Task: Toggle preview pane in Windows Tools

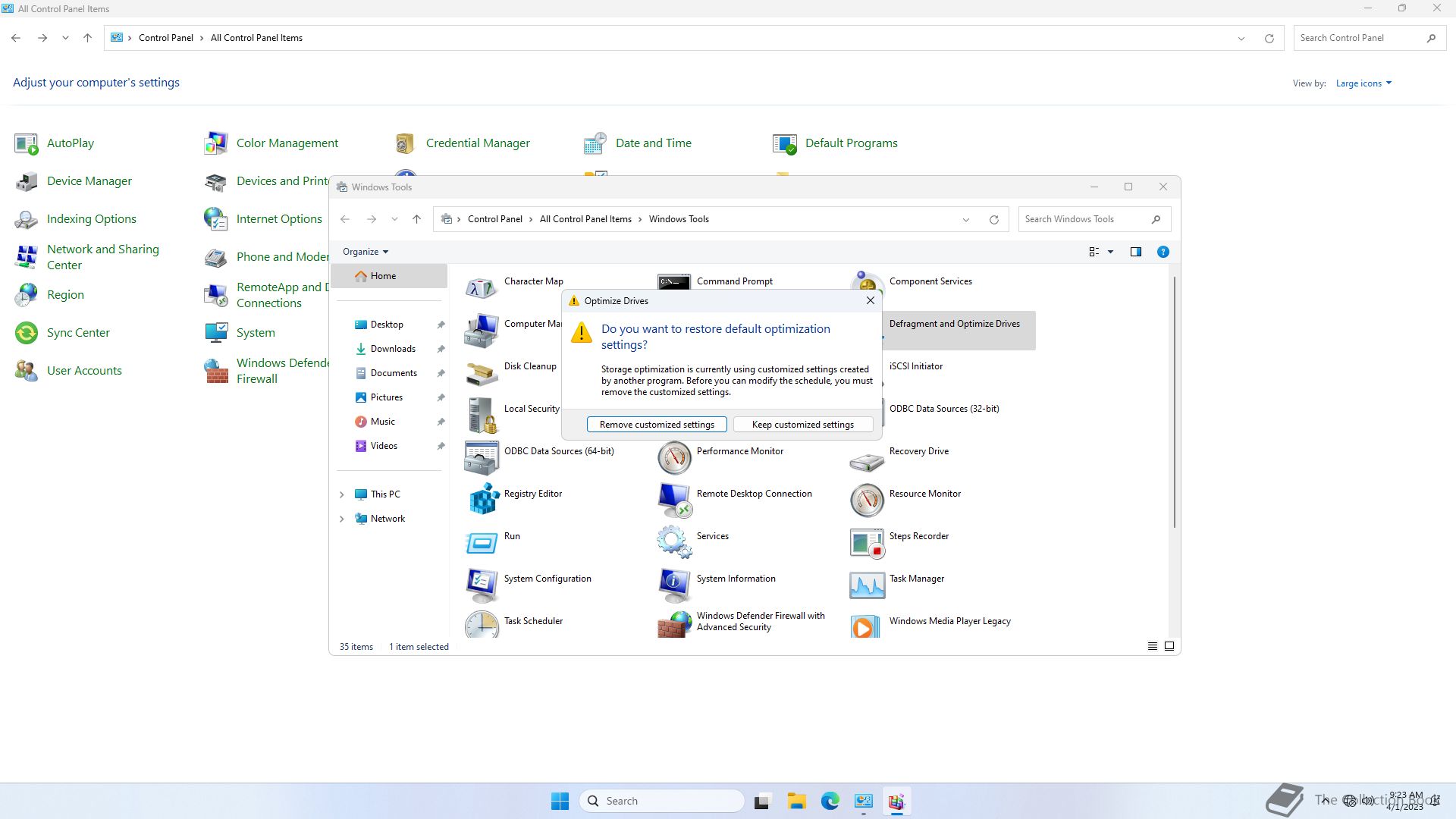Action: point(1136,252)
